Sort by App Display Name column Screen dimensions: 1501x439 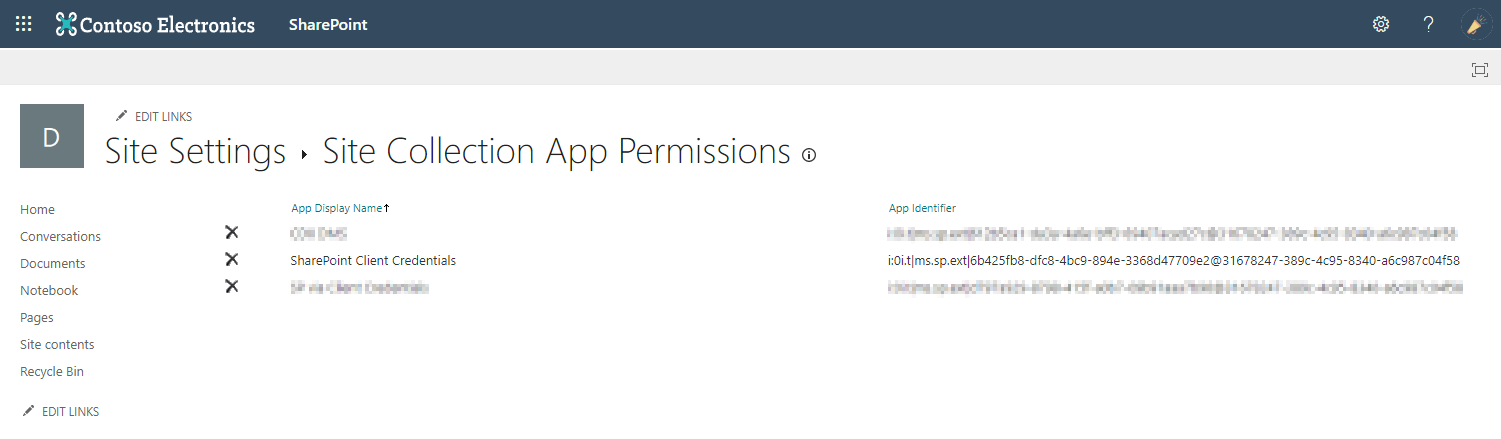[x=337, y=208]
